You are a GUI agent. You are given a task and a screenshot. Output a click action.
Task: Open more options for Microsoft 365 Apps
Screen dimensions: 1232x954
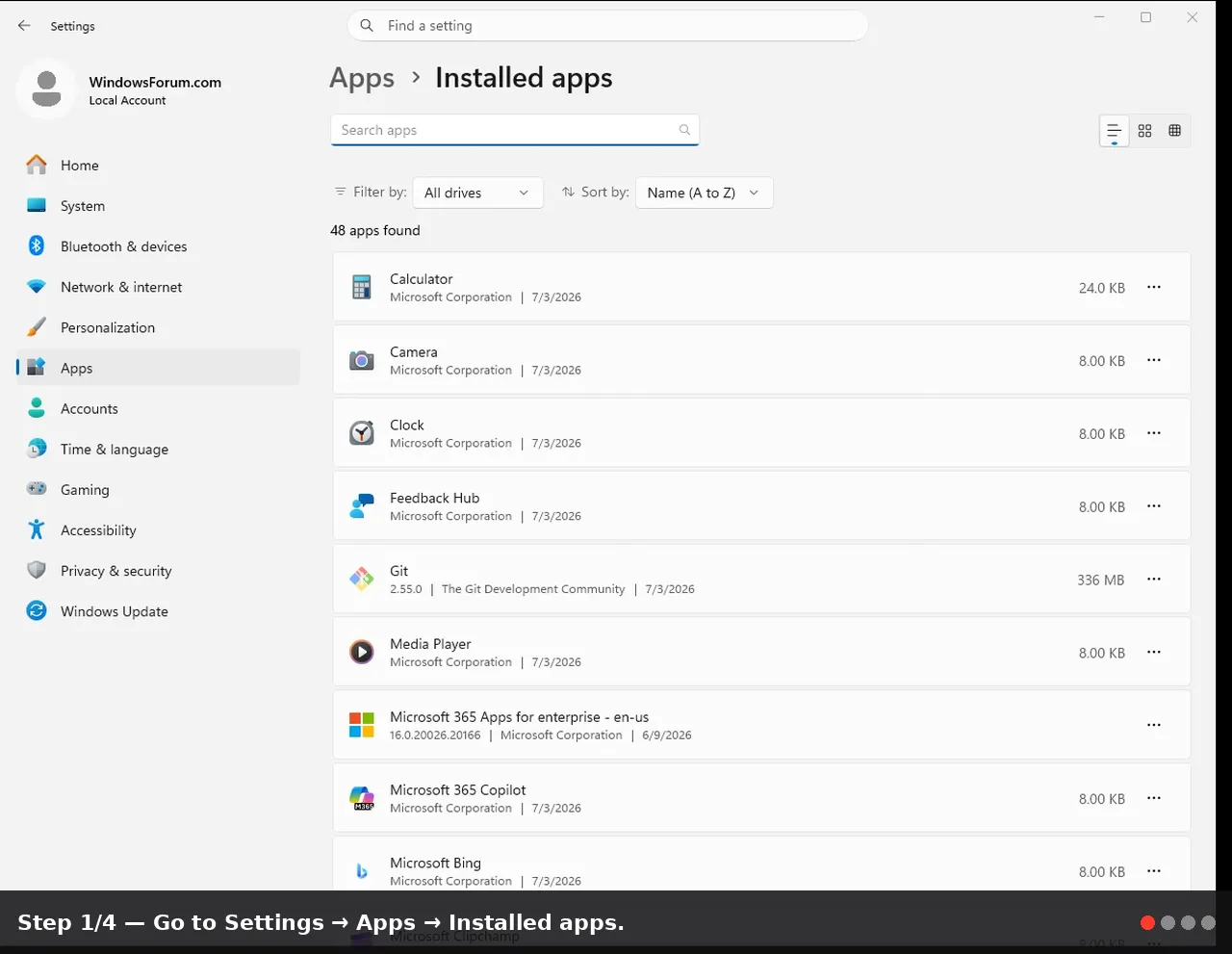(1154, 725)
